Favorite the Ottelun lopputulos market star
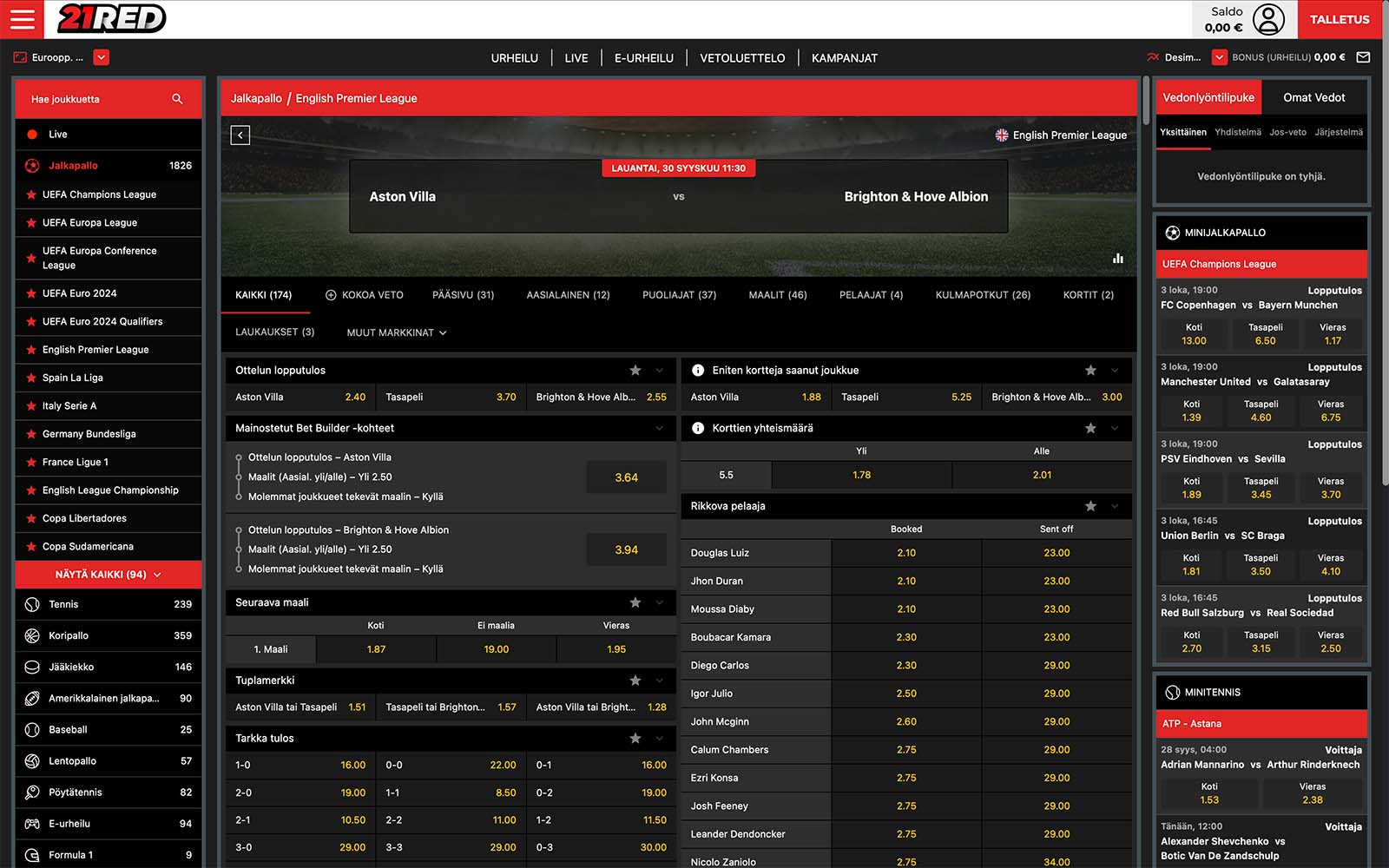This screenshot has height=868, width=1389. pyautogui.click(x=635, y=371)
